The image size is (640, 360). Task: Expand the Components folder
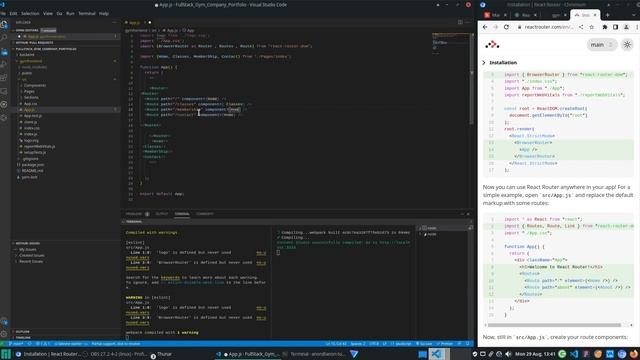[34, 85]
